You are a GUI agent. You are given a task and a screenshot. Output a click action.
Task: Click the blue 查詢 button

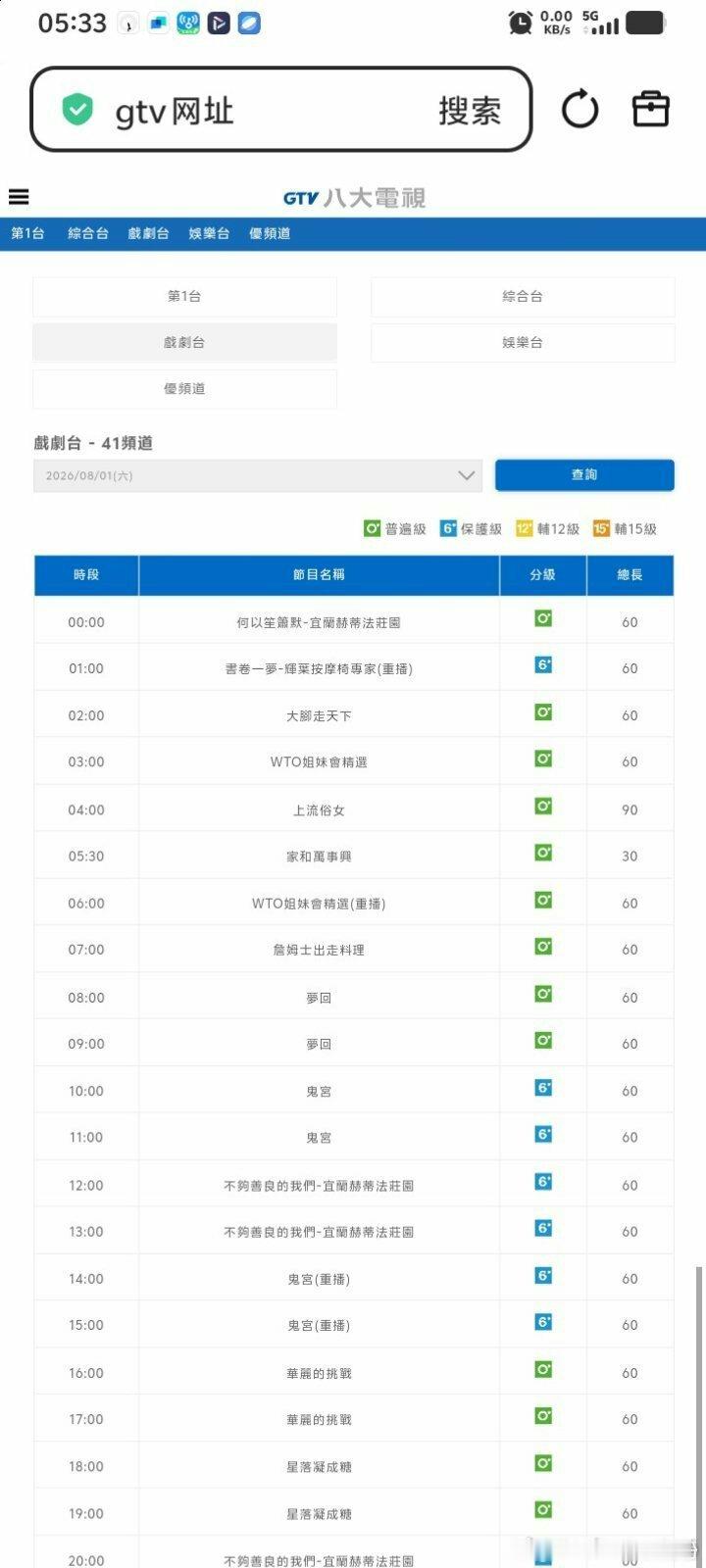coord(584,474)
